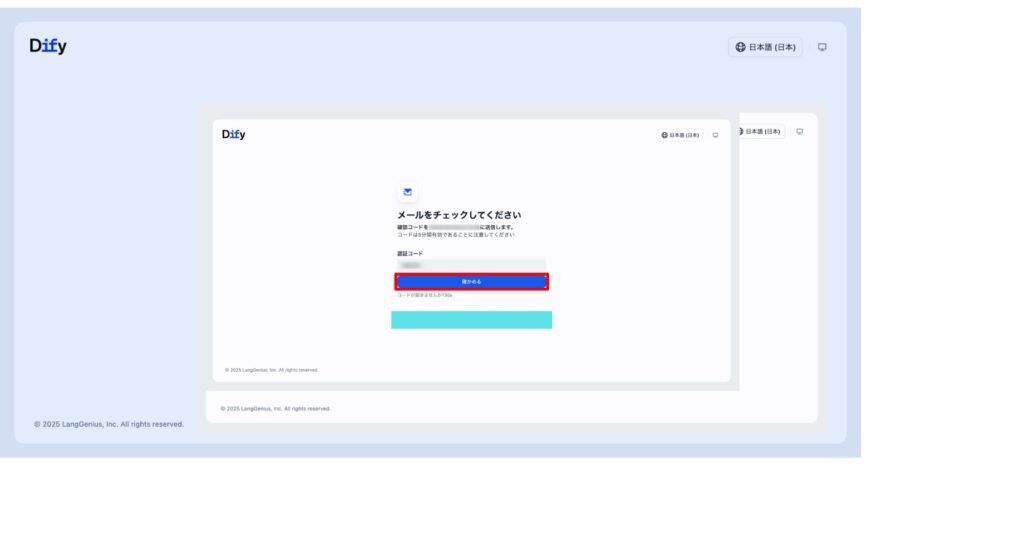Screen dimensions: 1024x536
Task: Click the Dify logo inside the nested card
Action: coord(233,135)
